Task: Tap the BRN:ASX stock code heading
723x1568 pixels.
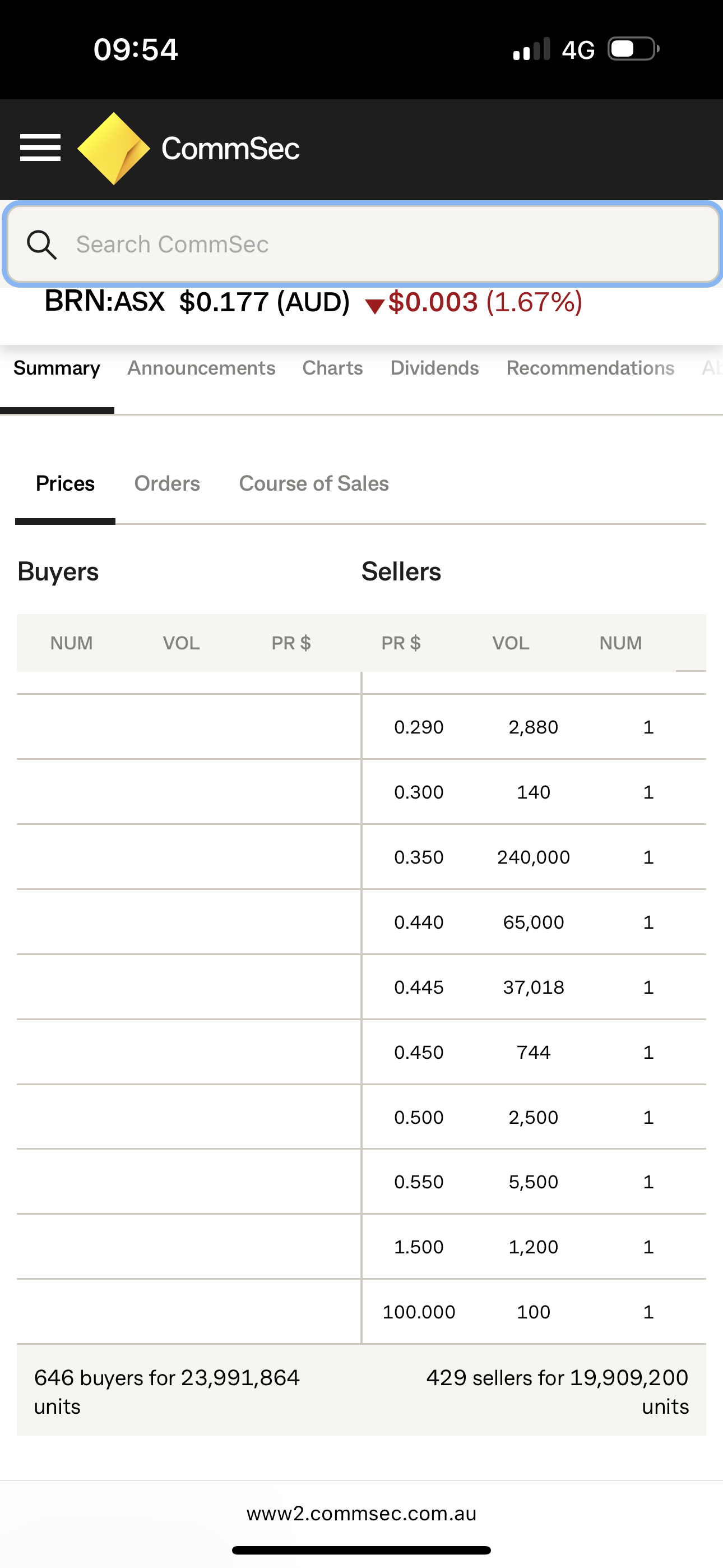Action: [105, 302]
